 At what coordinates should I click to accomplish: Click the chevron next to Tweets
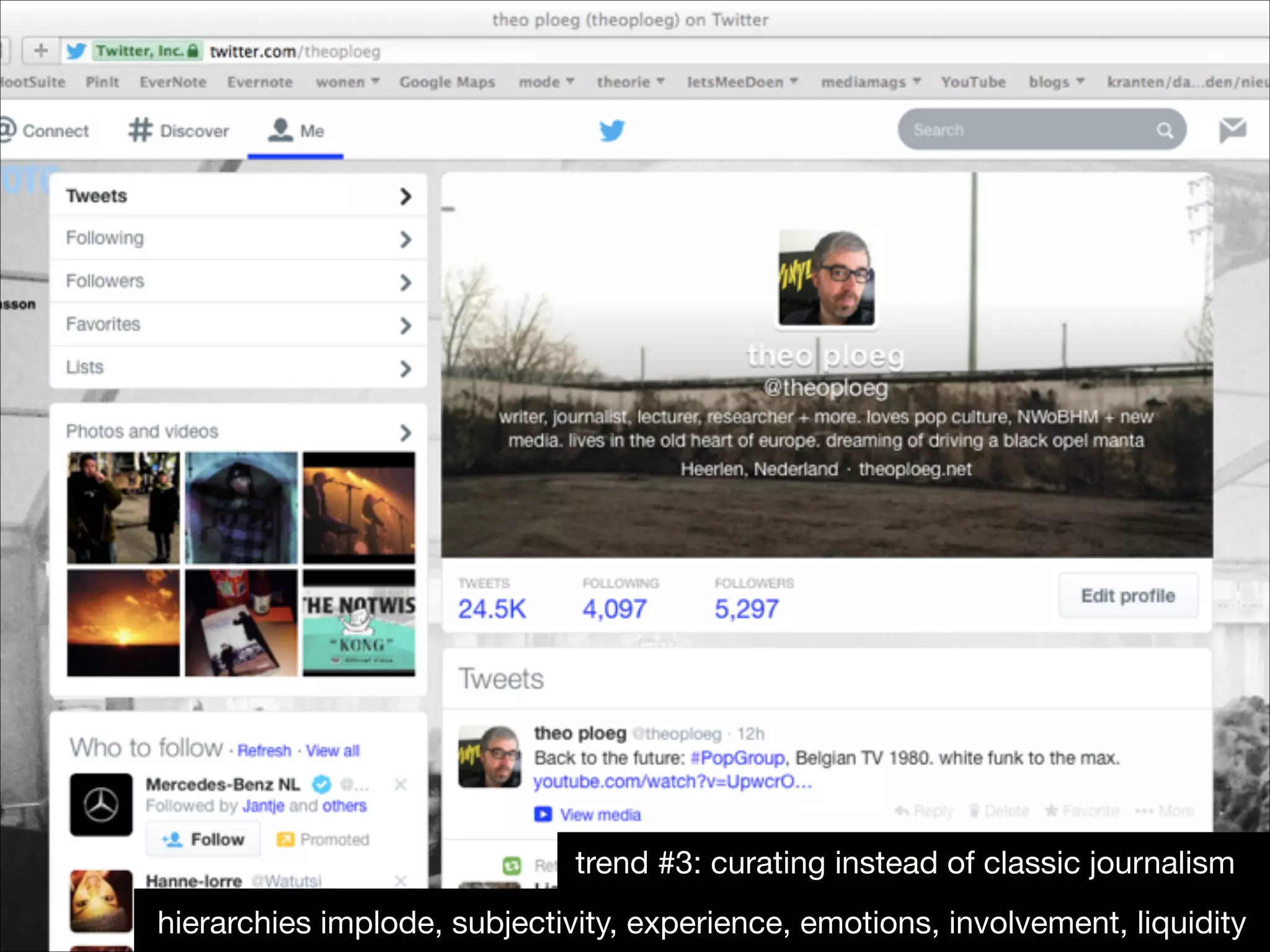406,196
